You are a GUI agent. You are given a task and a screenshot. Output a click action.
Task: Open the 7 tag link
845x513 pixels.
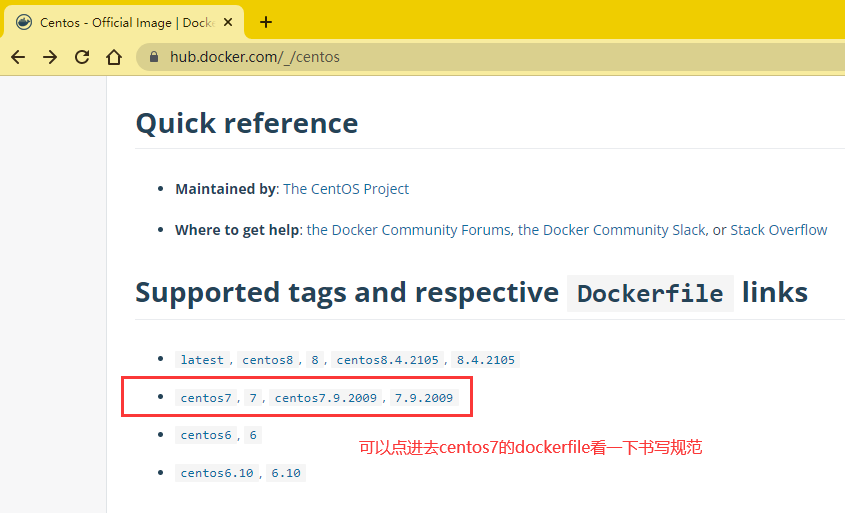[x=253, y=398]
